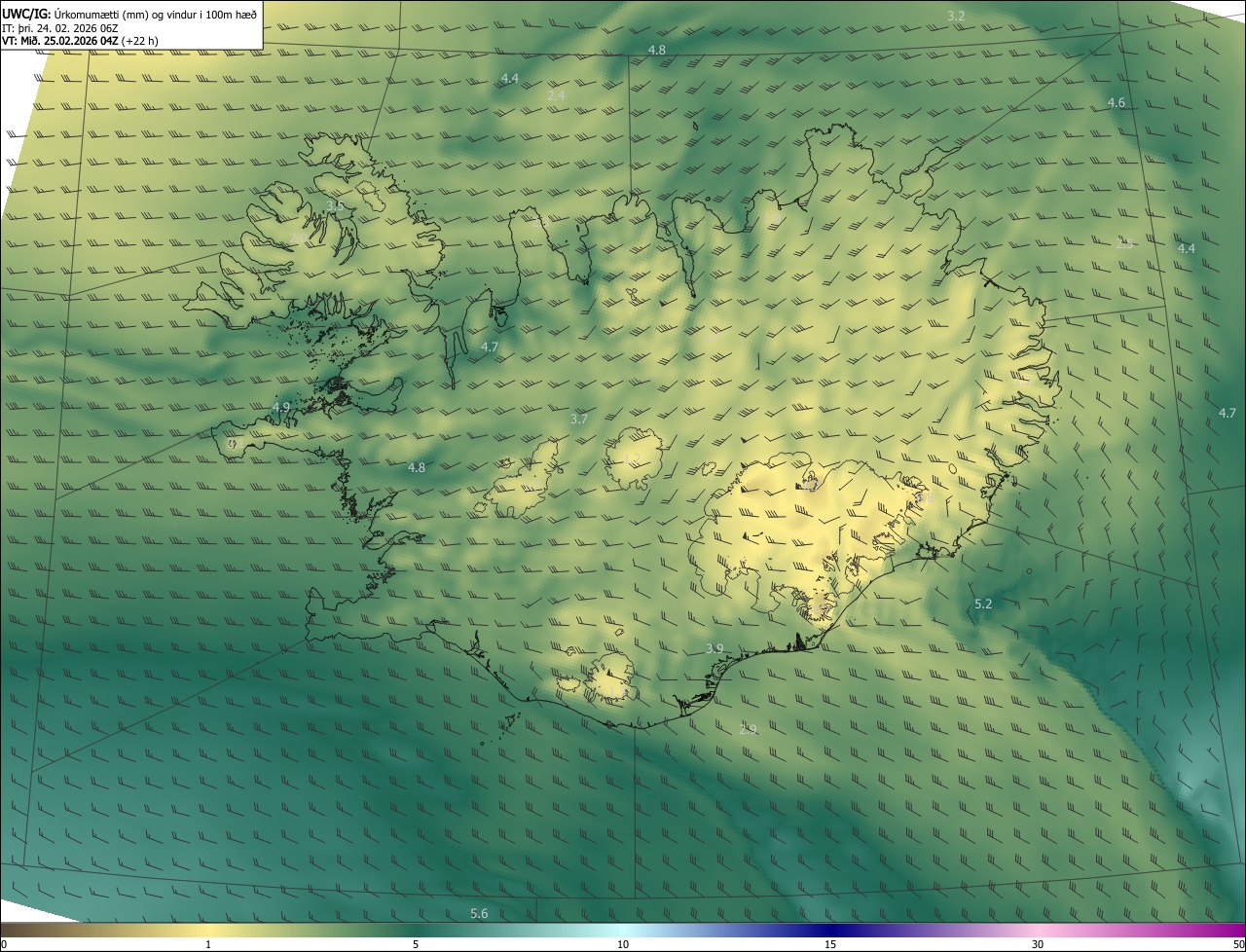Click the '10' tick label on the color scale

(623, 944)
